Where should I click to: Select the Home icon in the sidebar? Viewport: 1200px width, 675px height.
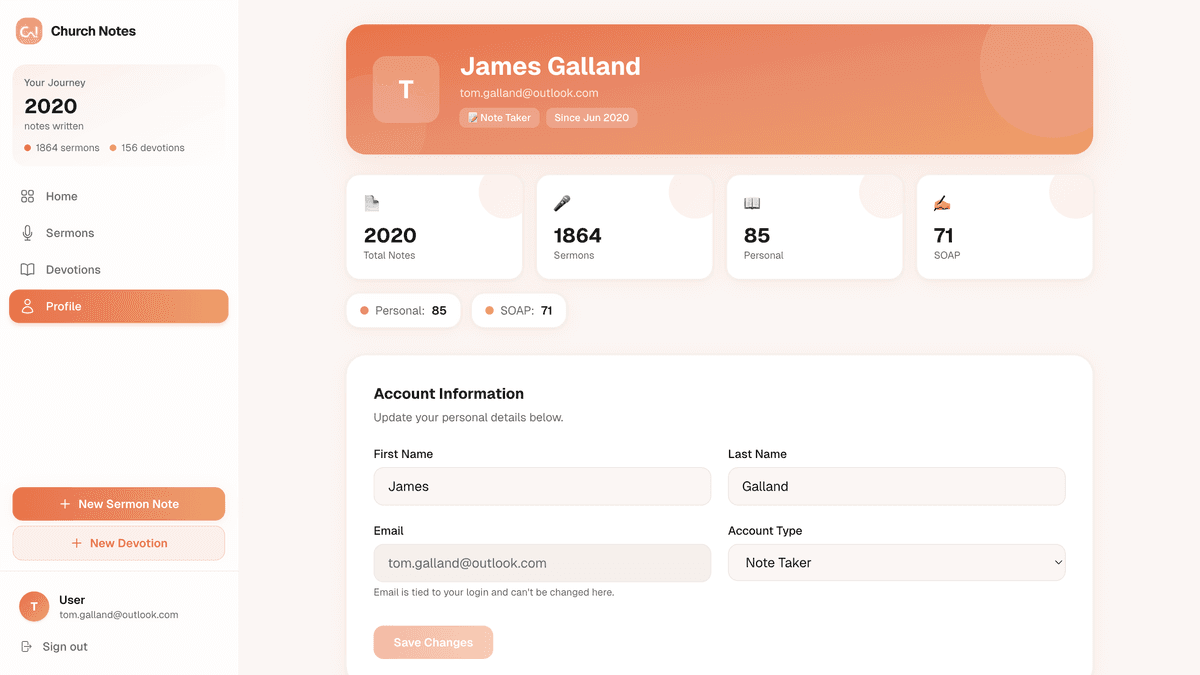coord(27,196)
